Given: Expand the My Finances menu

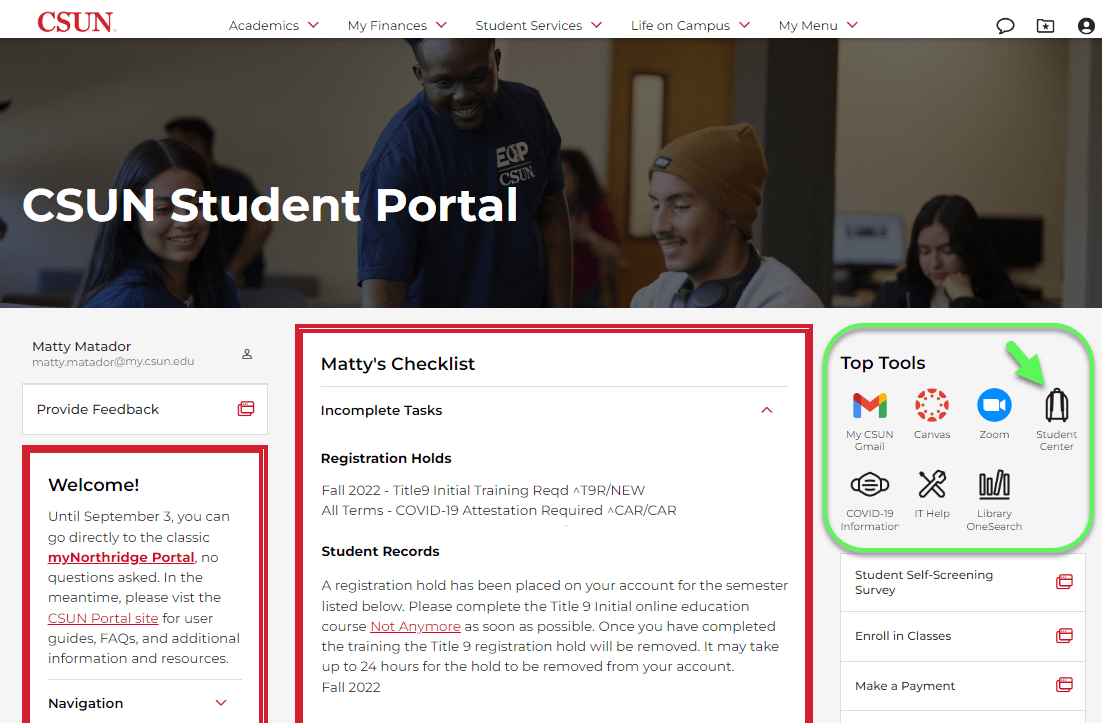Looking at the screenshot, I should coord(397,25).
